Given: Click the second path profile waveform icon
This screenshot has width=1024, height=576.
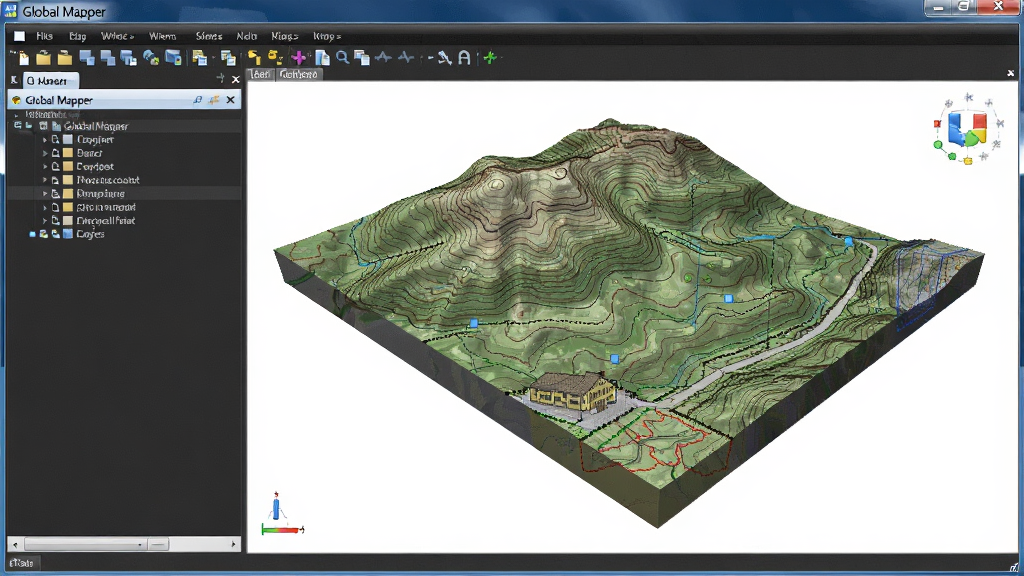Looking at the screenshot, I should [406, 57].
